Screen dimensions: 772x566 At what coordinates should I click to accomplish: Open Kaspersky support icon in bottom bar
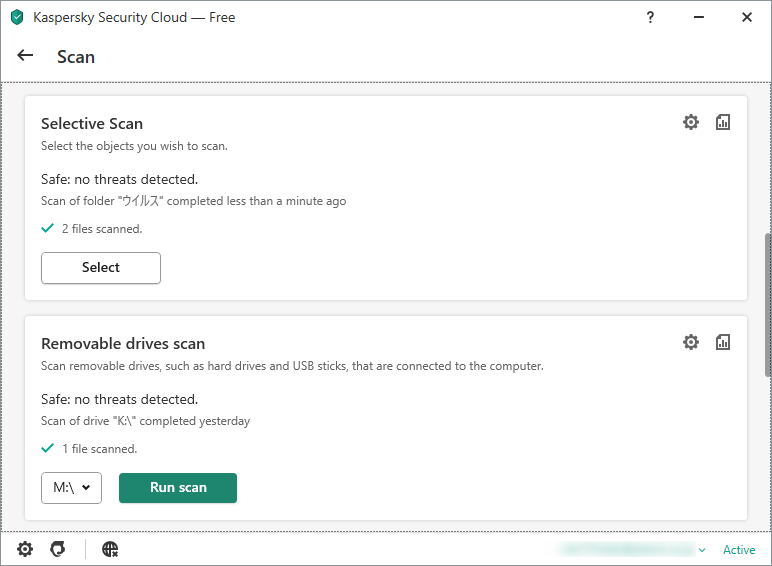pyautogui.click(x=58, y=549)
